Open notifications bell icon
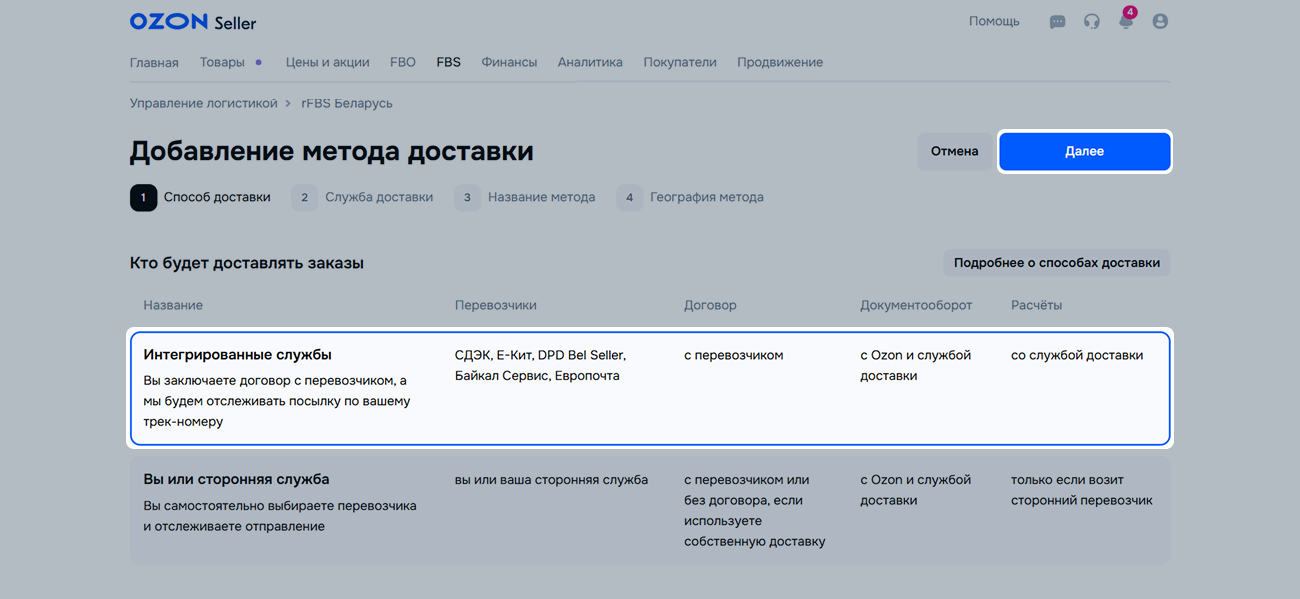This screenshot has height=599, width=1300. tap(1125, 22)
